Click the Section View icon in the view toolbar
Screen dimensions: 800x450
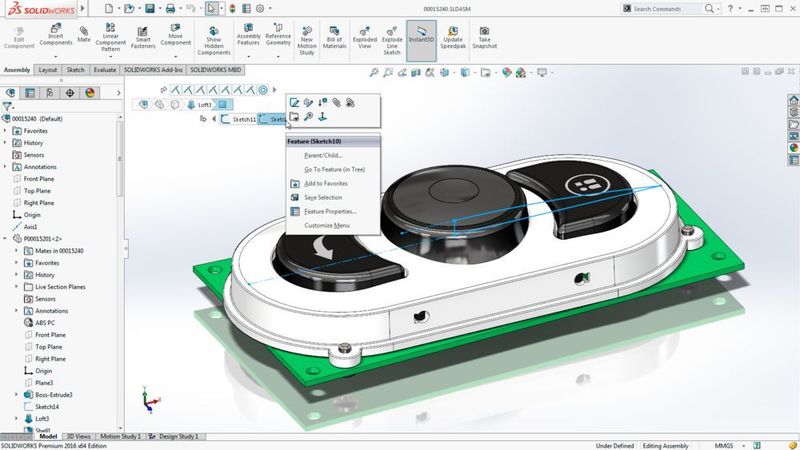(x=416, y=73)
